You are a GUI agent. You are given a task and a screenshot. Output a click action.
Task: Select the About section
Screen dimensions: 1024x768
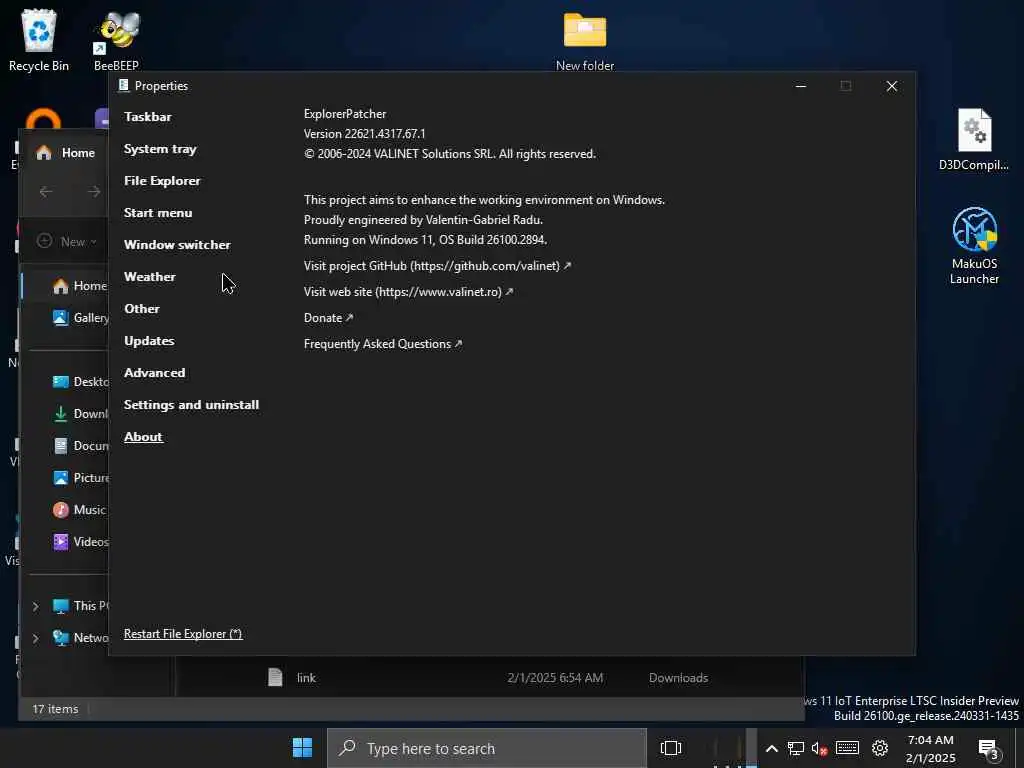tap(143, 437)
